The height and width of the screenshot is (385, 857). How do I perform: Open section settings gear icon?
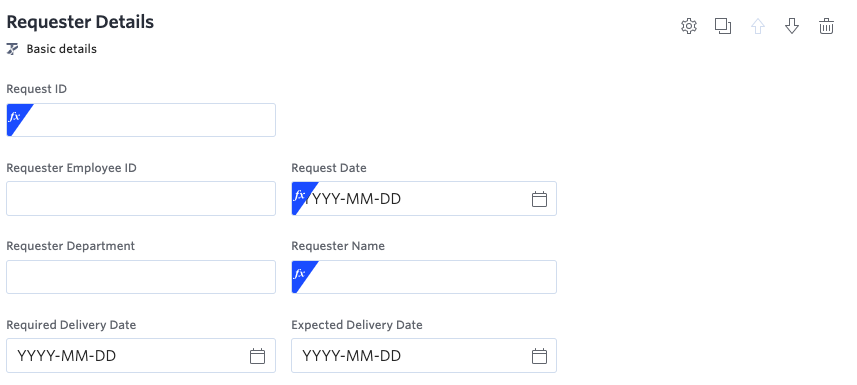click(x=689, y=26)
